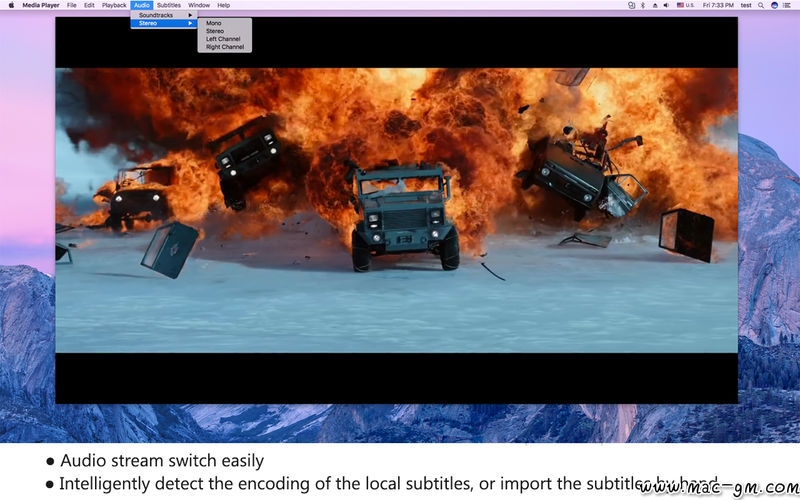Viewport: 800px width, 500px height.
Task: Open the Apple menu
Action: 11,5
